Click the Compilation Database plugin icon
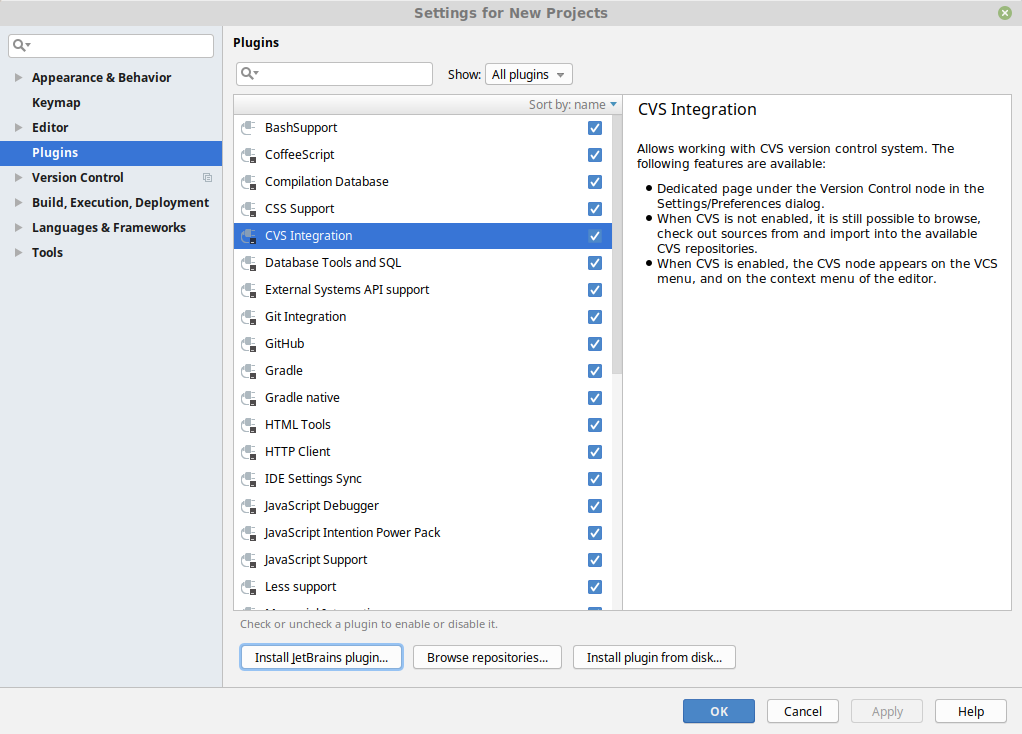The height and width of the screenshot is (734, 1022). (248, 182)
